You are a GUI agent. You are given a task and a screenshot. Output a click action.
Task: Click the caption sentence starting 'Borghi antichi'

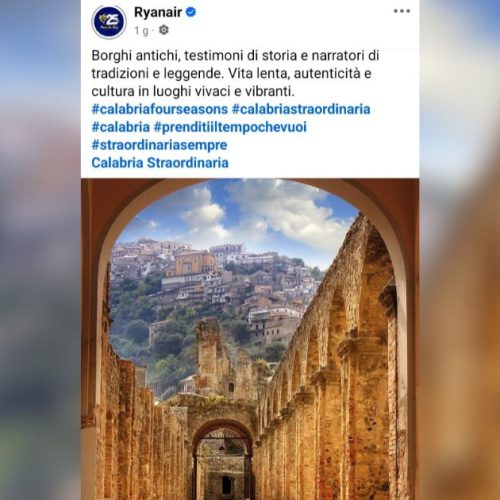[x=231, y=64]
